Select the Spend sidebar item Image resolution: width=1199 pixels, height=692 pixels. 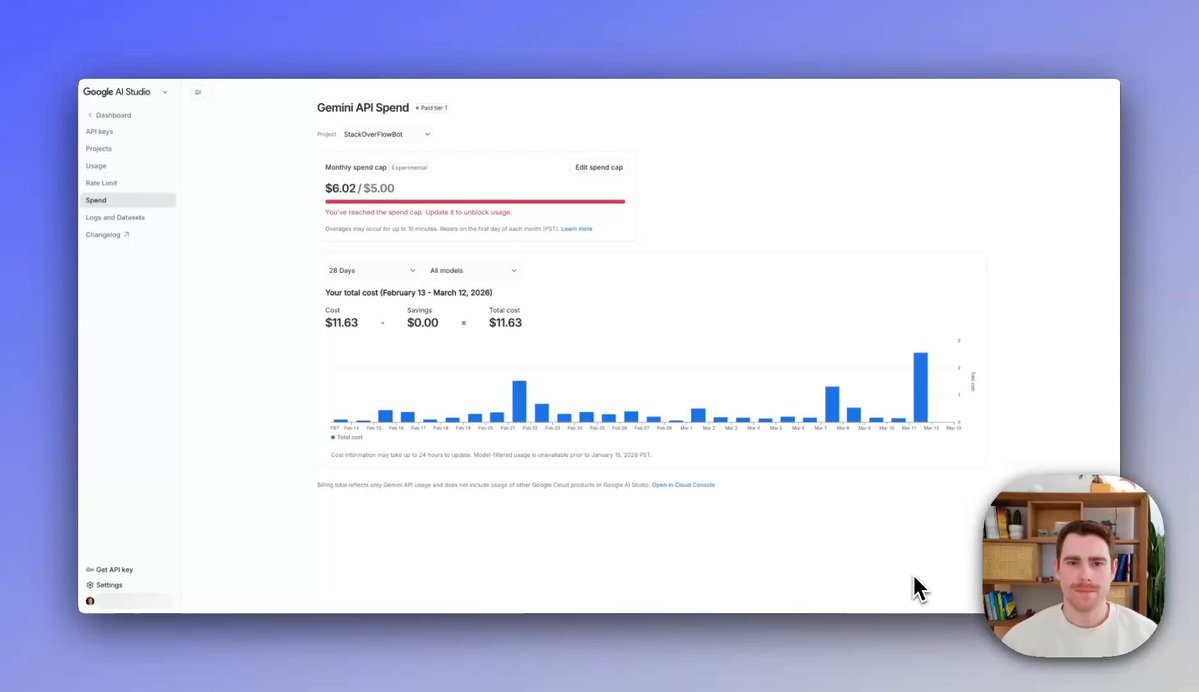point(128,200)
